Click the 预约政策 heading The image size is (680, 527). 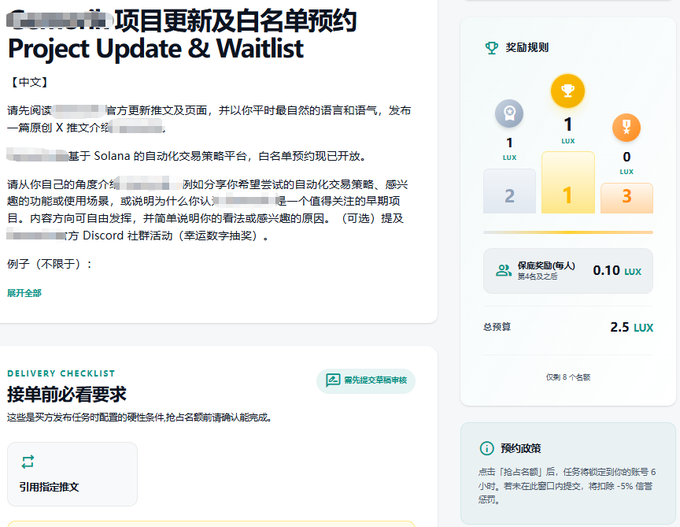(520, 448)
